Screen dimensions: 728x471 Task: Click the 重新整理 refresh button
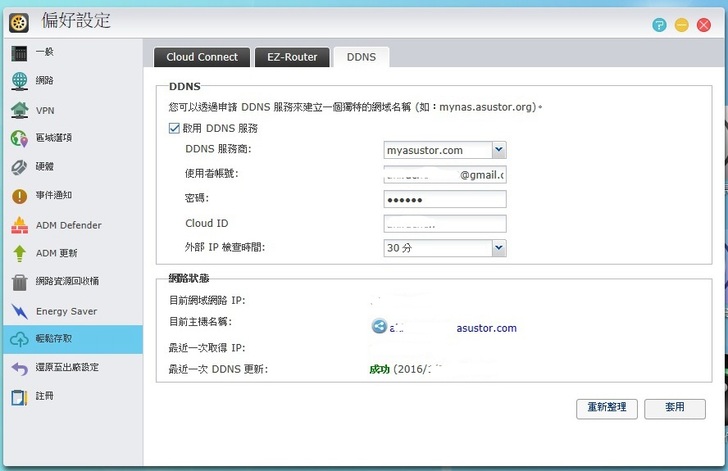point(607,409)
